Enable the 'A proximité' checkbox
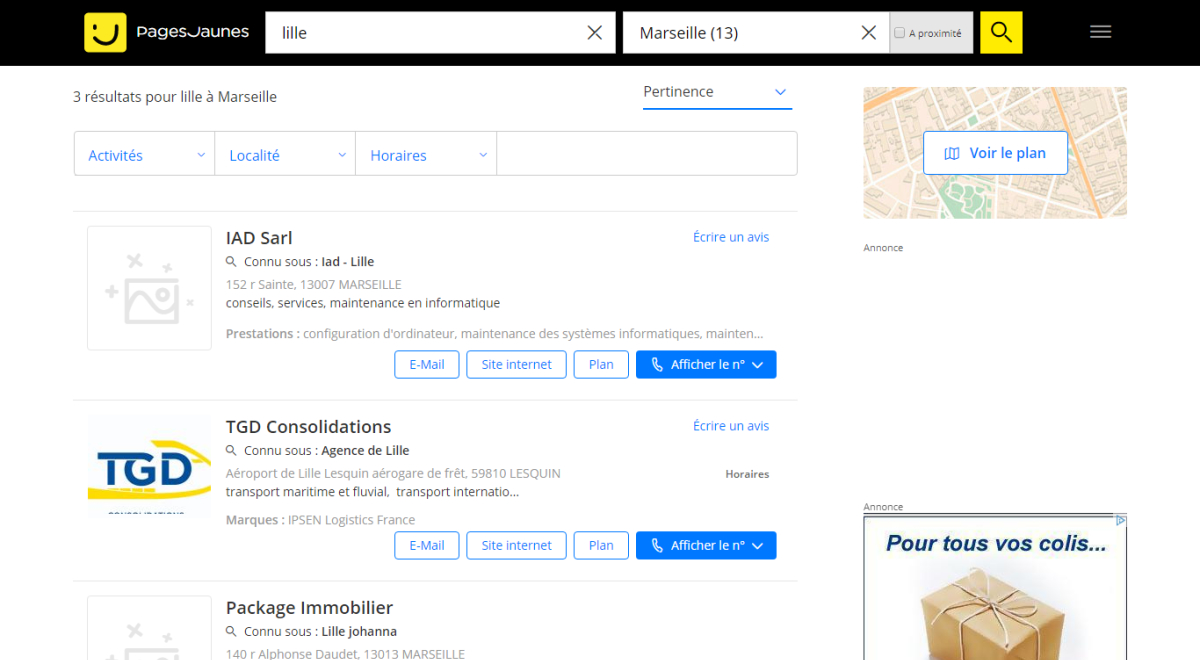Screen dimensions: 1200x660 [899, 33]
